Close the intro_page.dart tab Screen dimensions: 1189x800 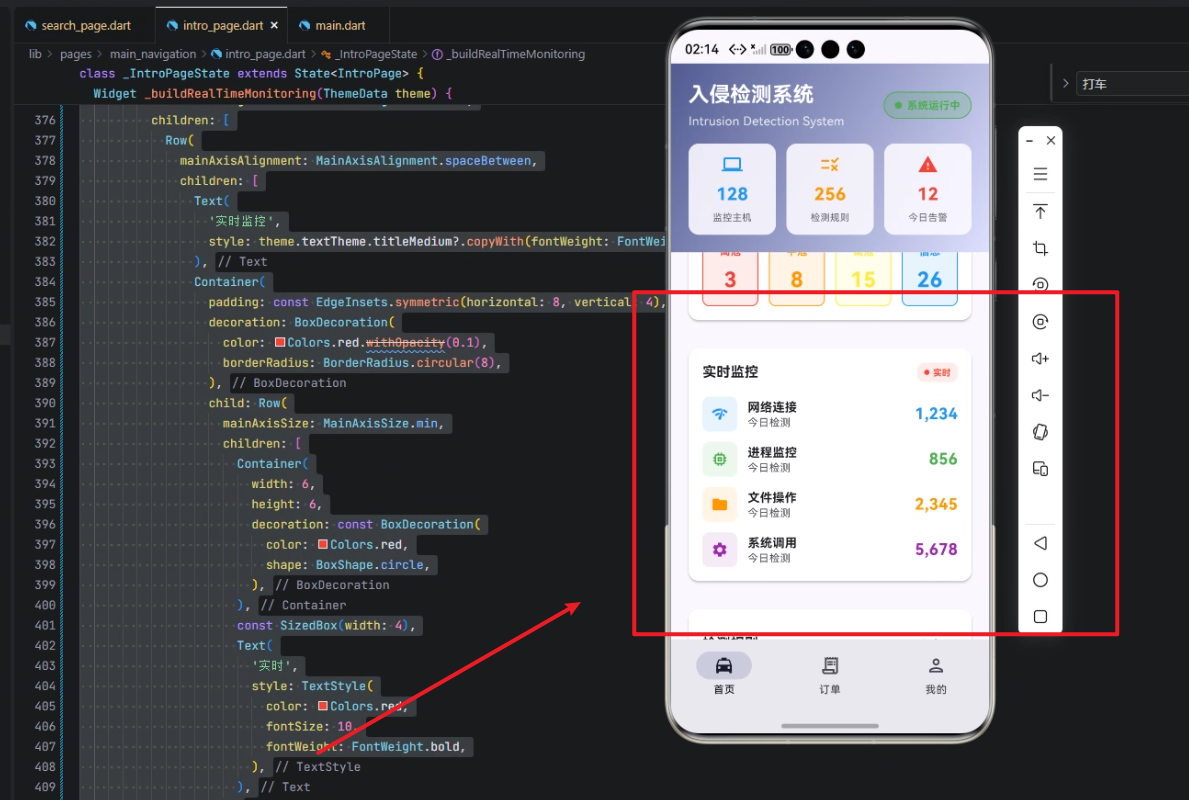pyautogui.click(x=275, y=25)
